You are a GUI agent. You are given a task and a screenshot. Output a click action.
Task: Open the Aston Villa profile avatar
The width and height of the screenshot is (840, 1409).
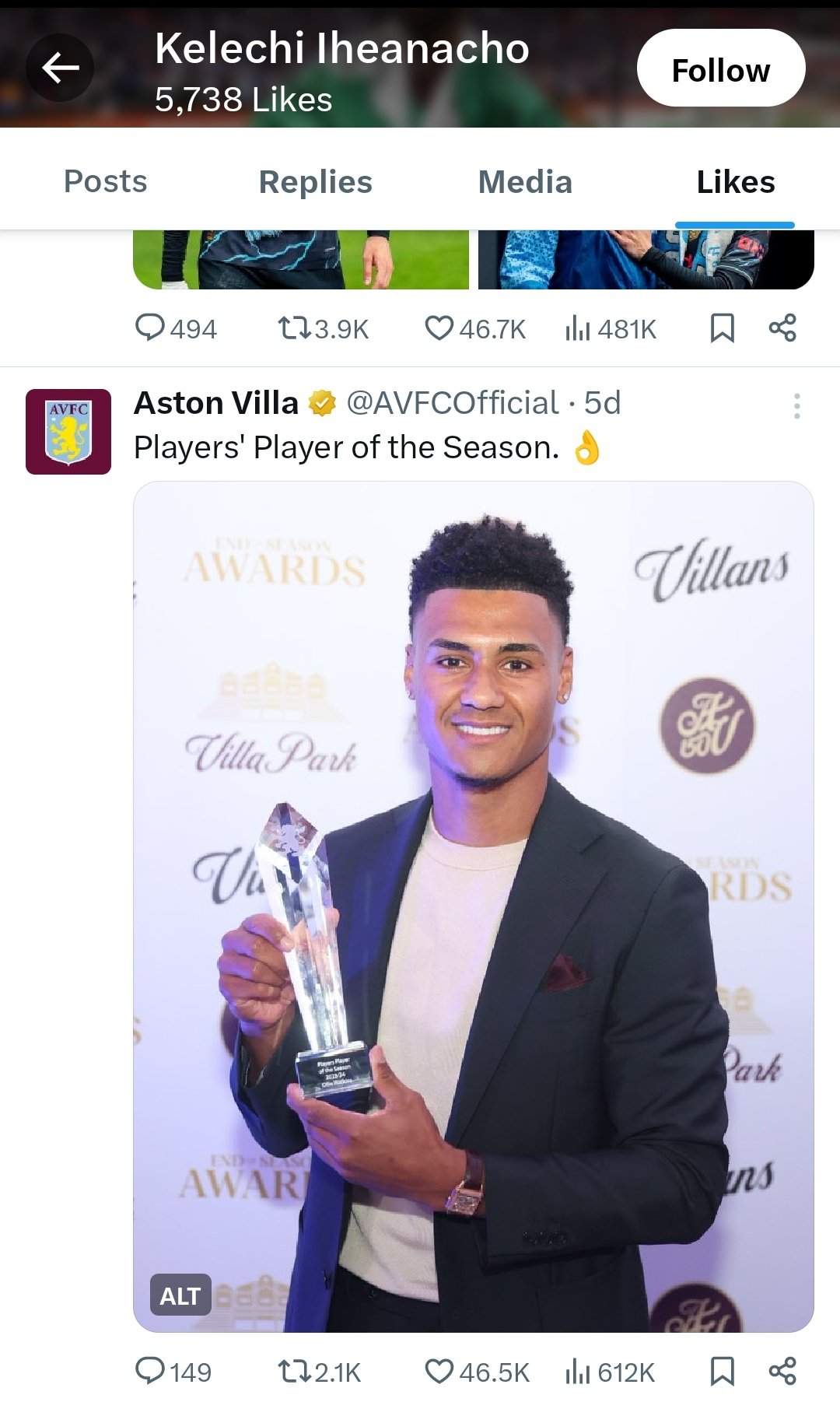68,432
